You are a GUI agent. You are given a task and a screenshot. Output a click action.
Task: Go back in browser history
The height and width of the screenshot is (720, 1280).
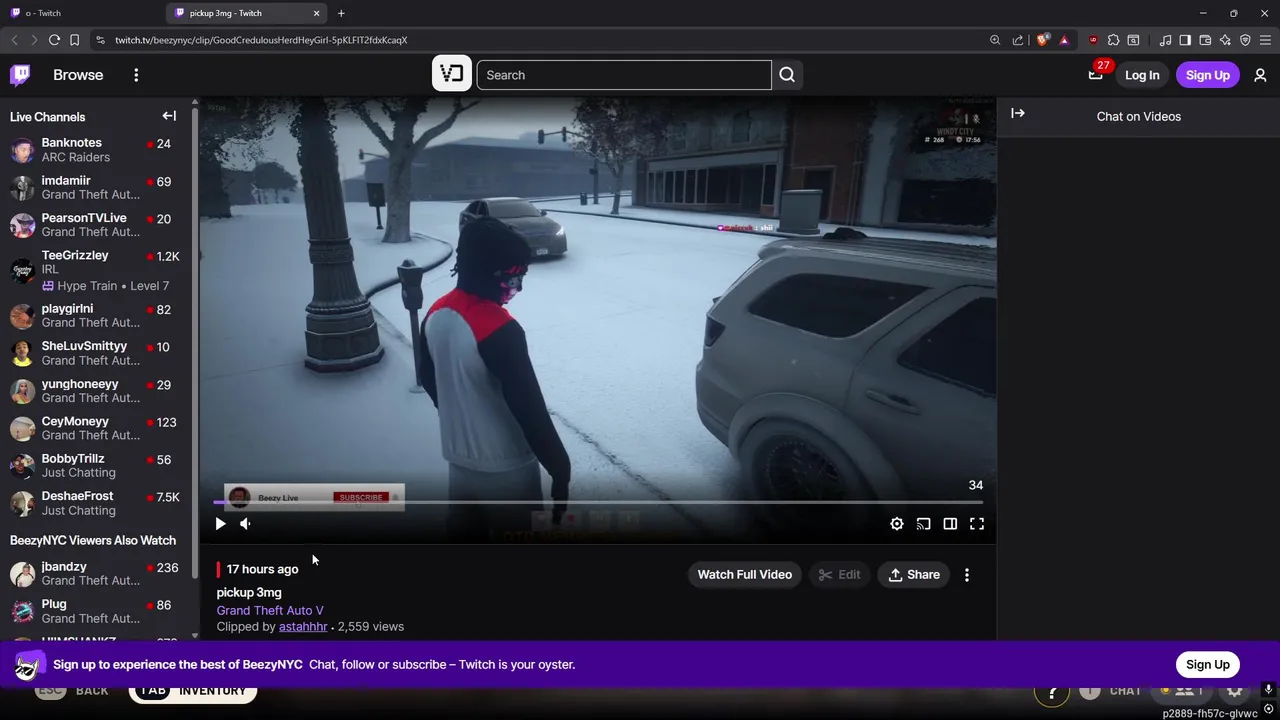pos(14,40)
